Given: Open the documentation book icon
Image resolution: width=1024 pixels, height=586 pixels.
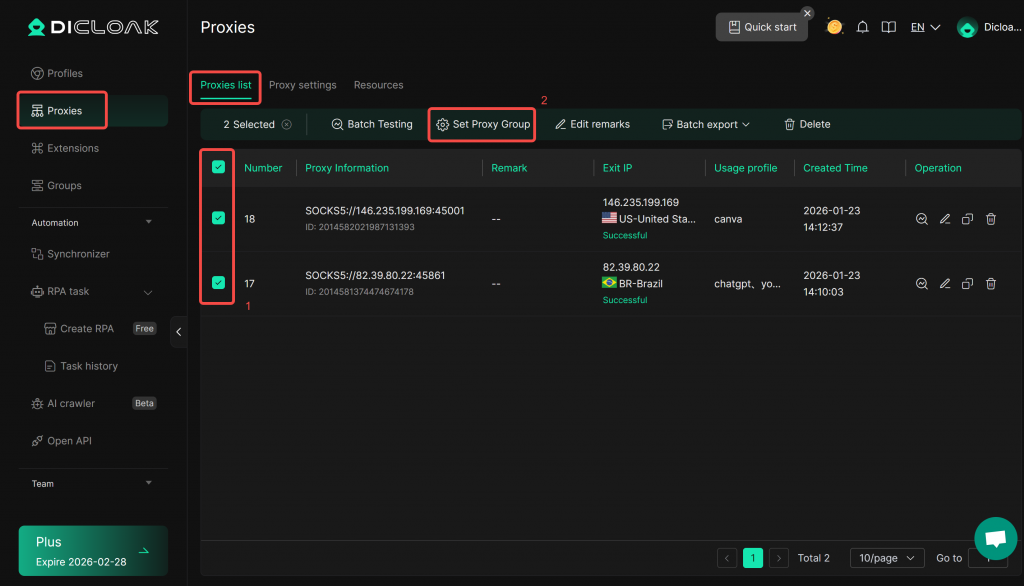Looking at the screenshot, I should (888, 27).
